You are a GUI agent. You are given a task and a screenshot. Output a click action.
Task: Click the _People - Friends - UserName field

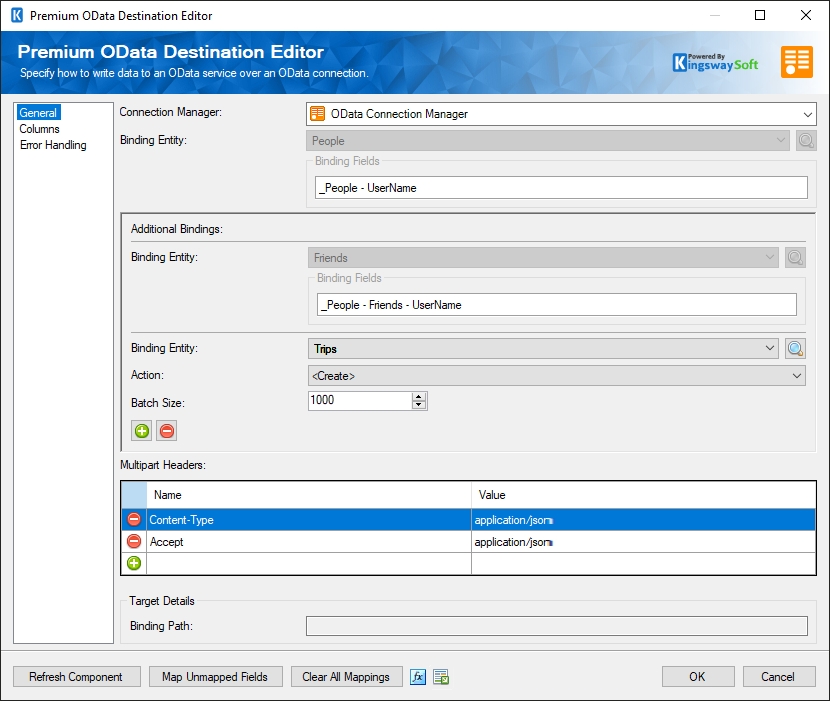click(557, 304)
